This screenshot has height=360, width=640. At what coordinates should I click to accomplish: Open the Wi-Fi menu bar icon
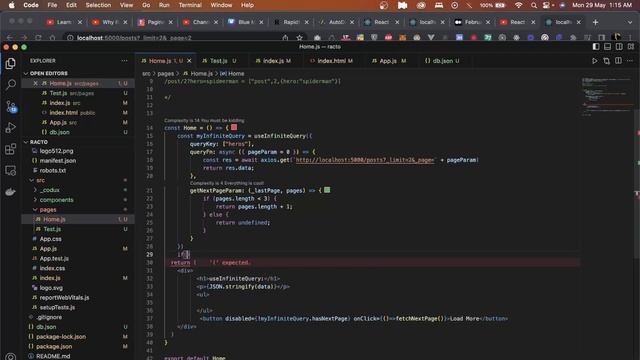[x=518, y=5]
